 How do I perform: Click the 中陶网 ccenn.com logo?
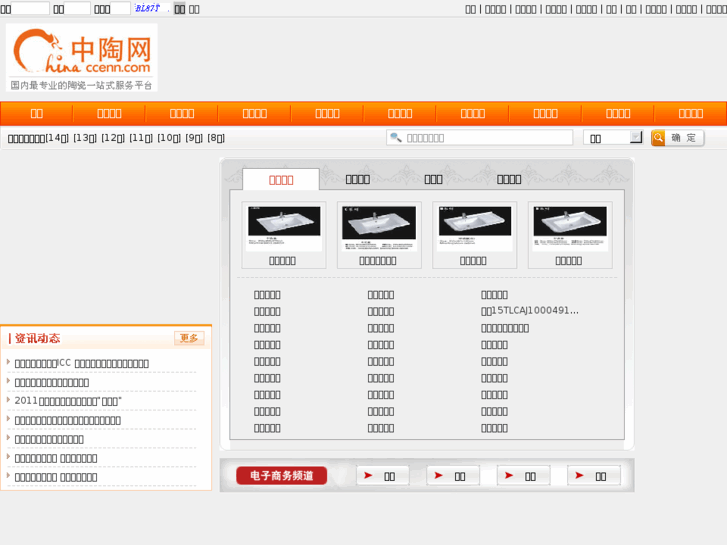[x=82, y=58]
